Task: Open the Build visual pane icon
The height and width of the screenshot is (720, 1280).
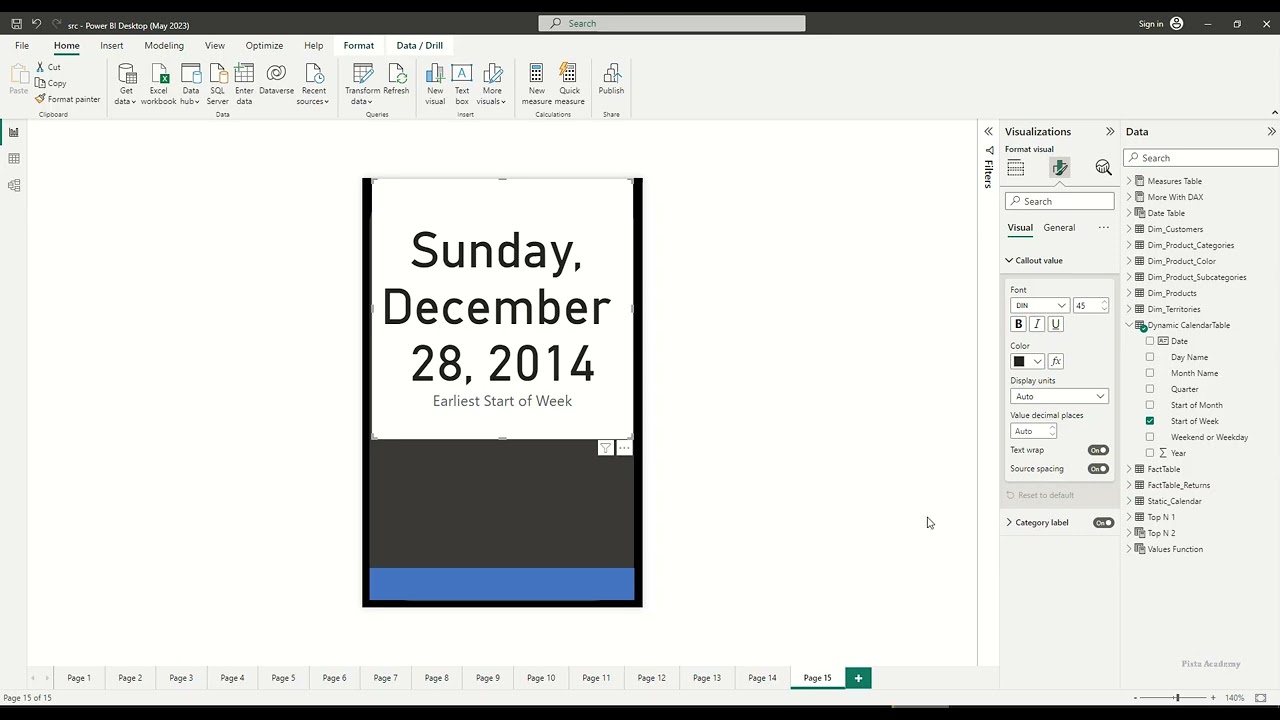Action: pos(1016,168)
